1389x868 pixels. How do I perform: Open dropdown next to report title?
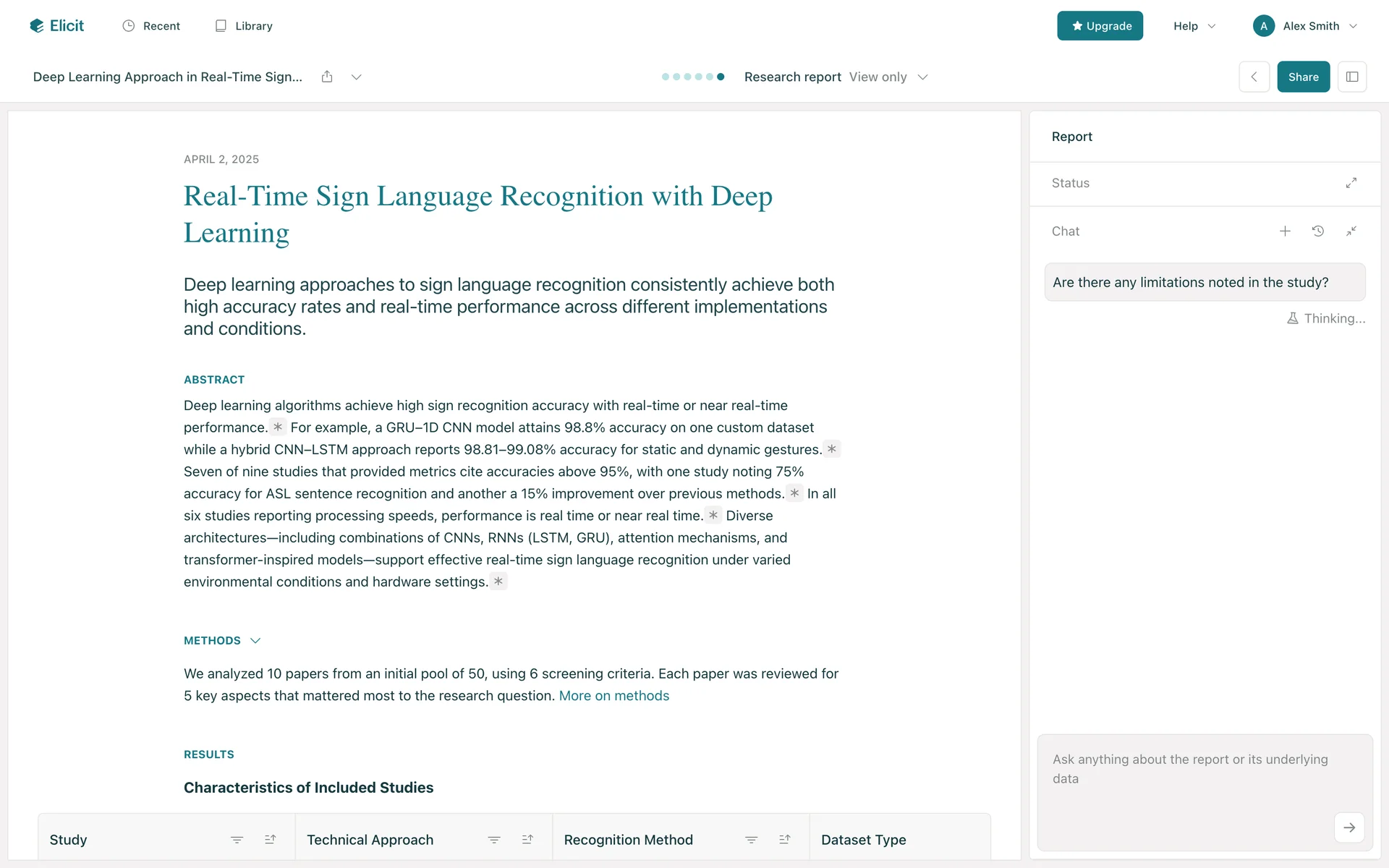[356, 77]
